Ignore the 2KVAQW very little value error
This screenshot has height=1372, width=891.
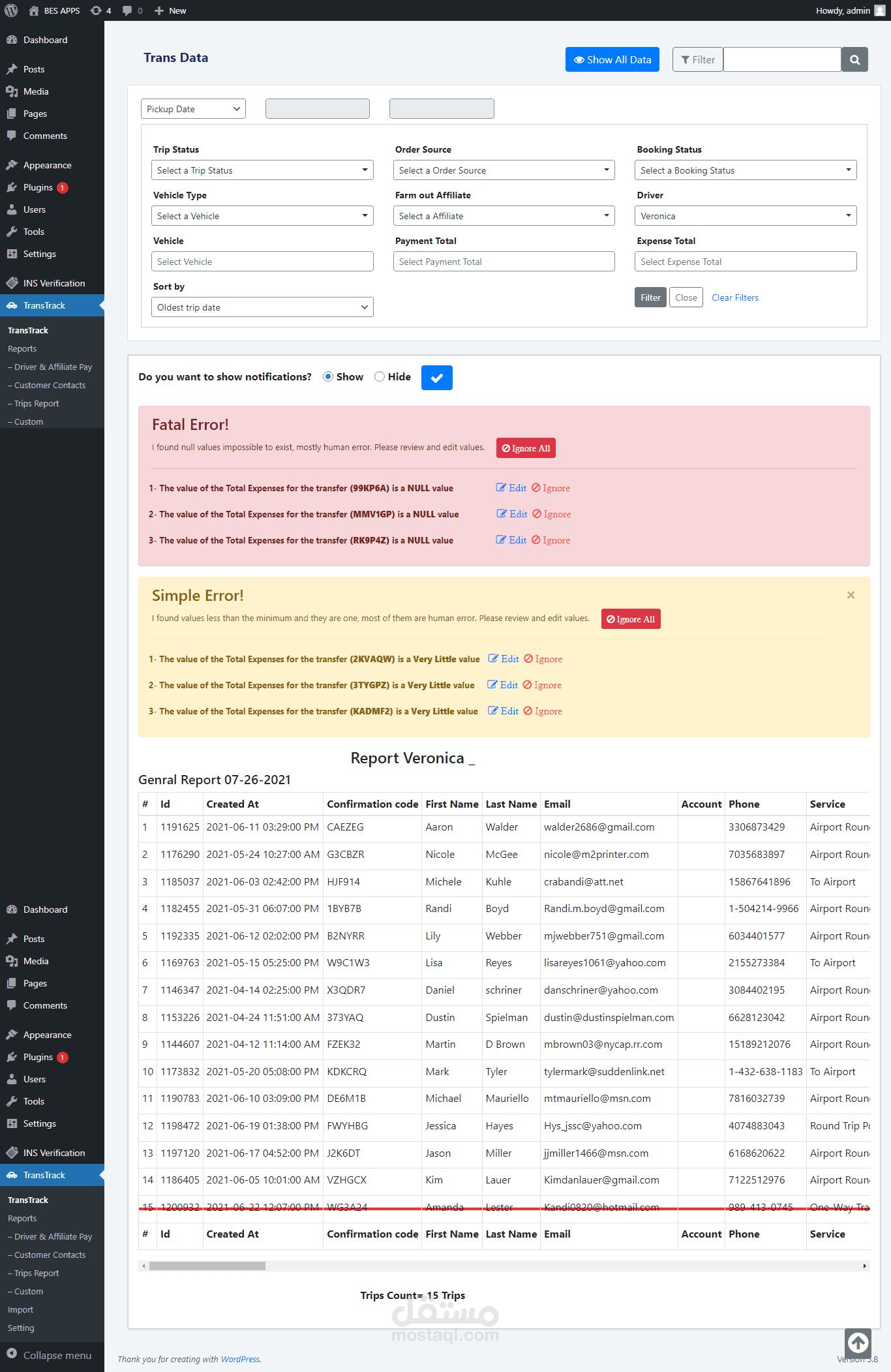pos(543,659)
